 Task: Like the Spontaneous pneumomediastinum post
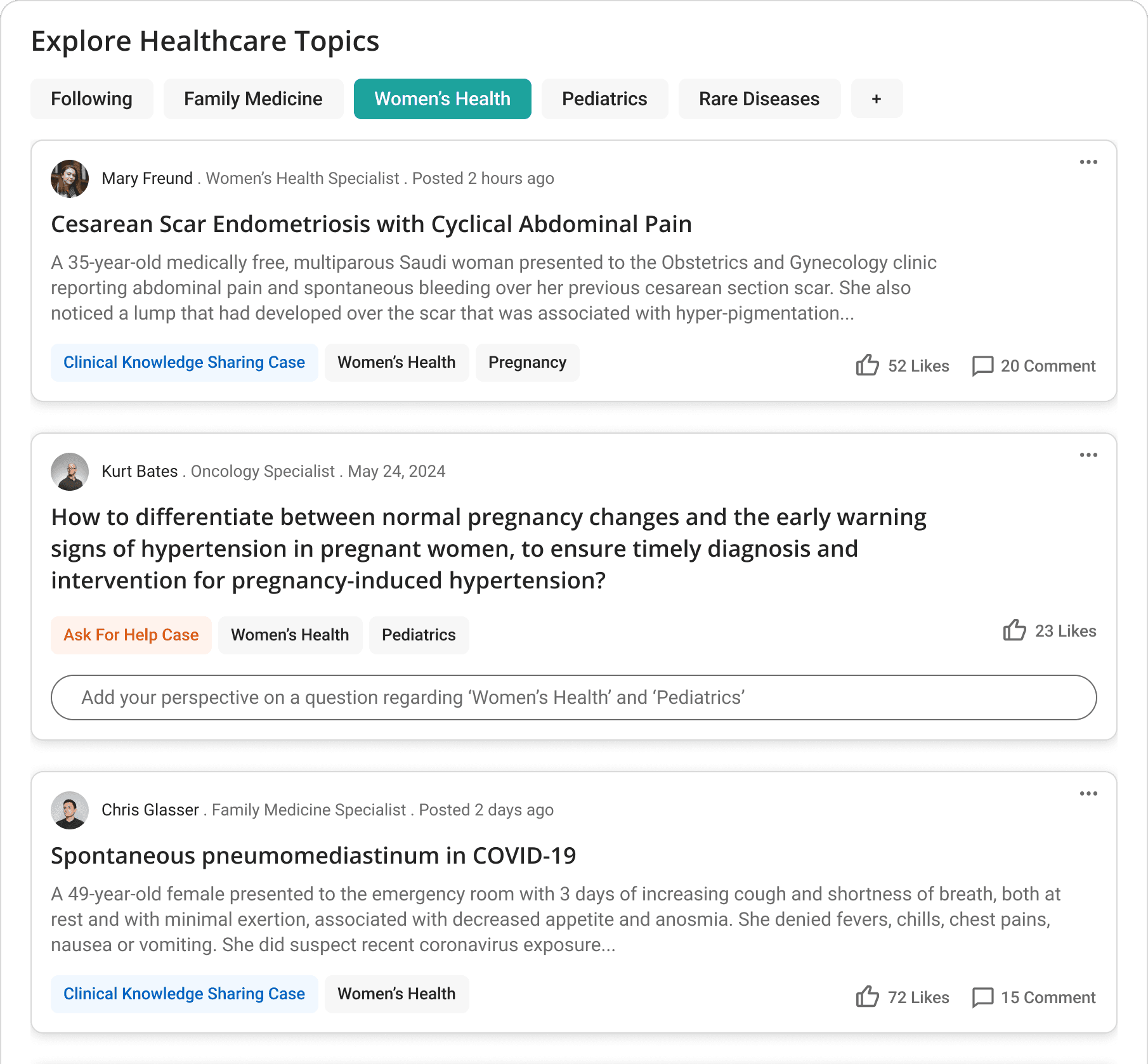867,997
